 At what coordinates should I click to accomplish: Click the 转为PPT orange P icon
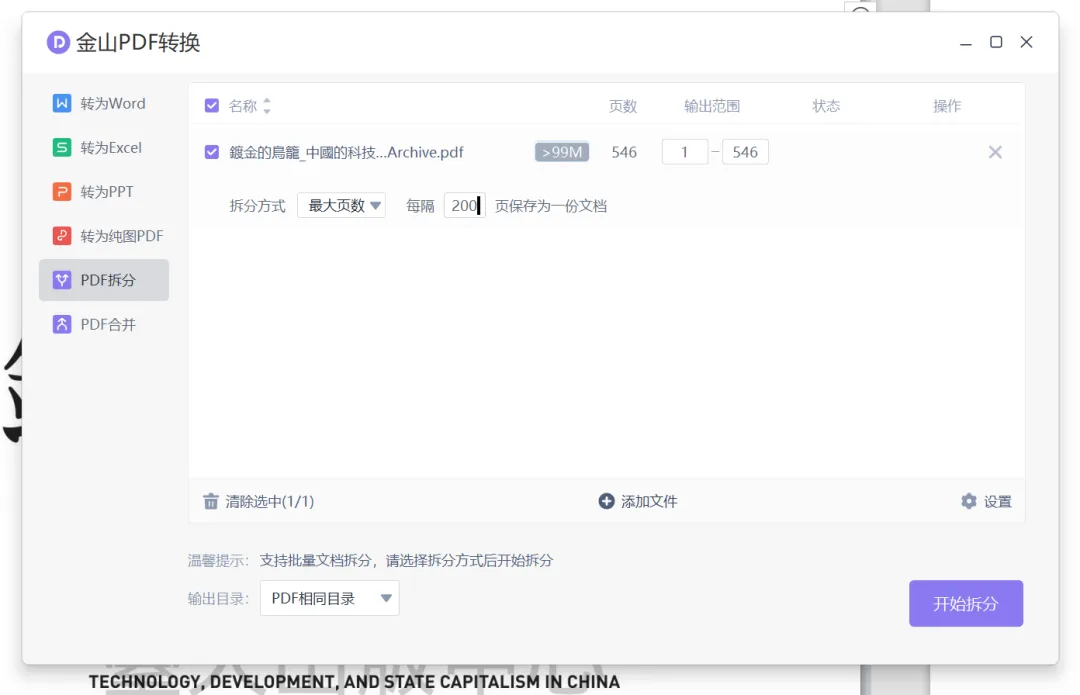[62, 191]
